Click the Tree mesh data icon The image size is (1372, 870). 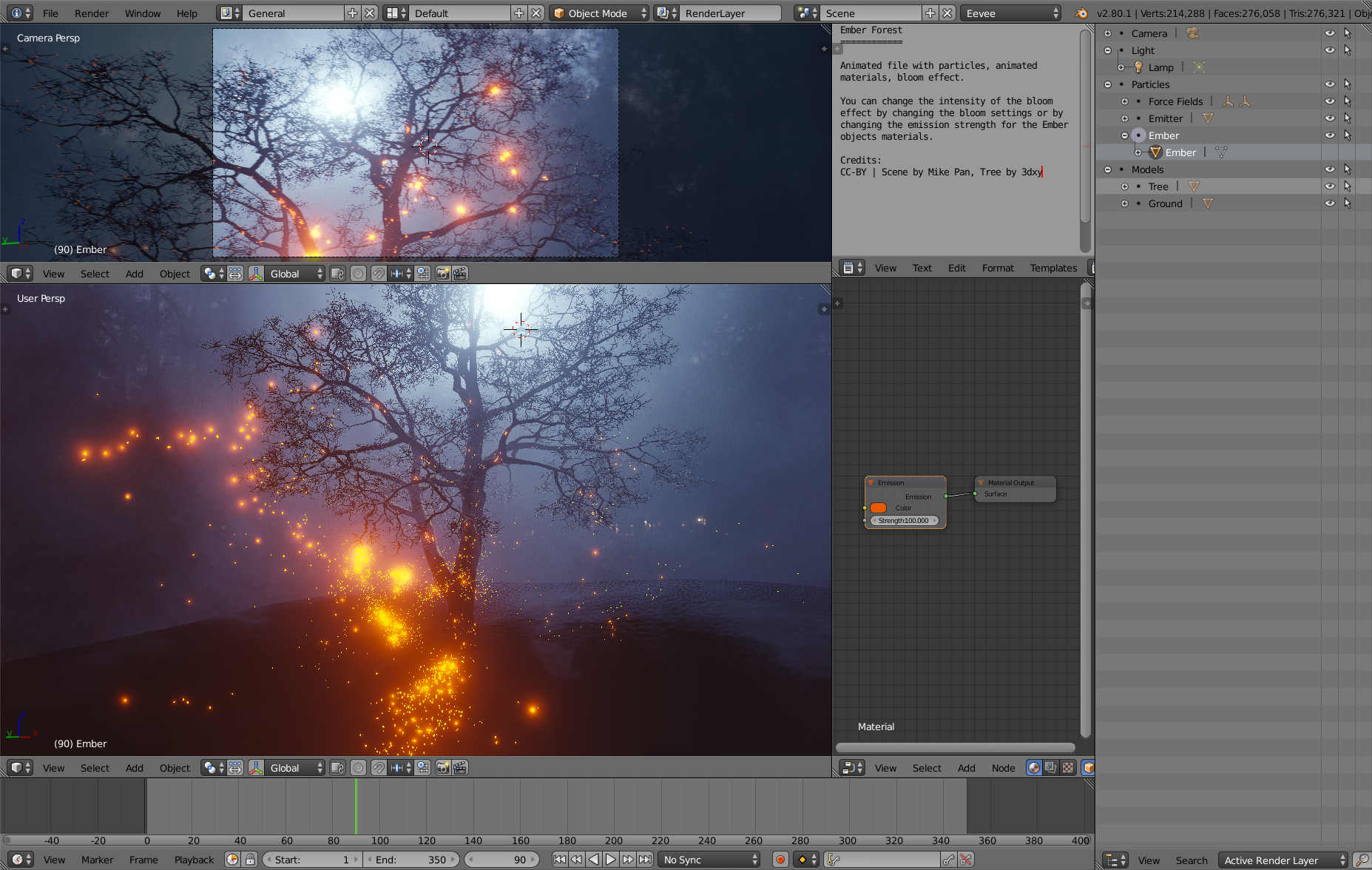click(x=1194, y=186)
